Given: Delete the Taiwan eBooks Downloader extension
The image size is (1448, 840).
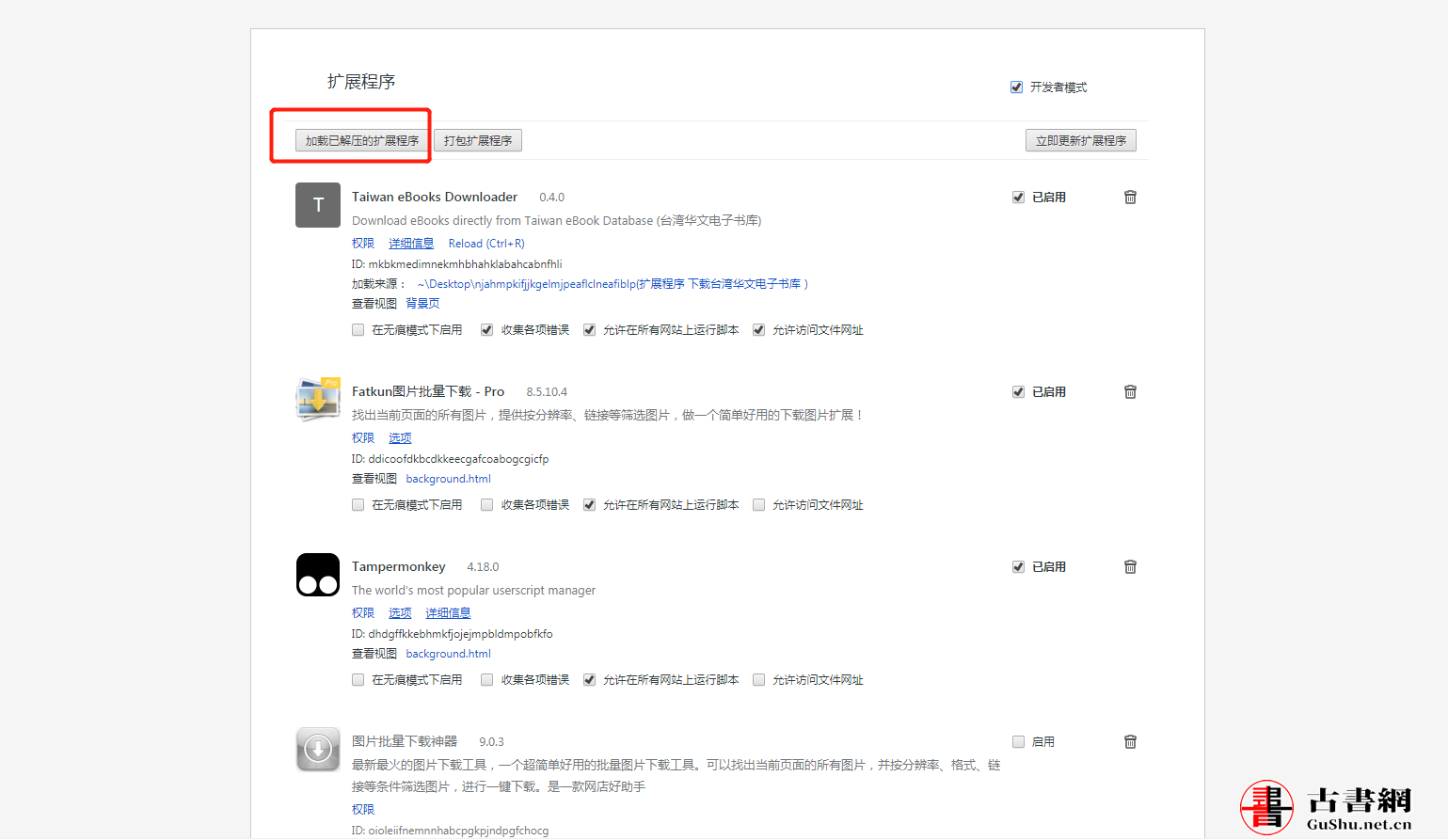Looking at the screenshot, I should (x=1130, y=197).
